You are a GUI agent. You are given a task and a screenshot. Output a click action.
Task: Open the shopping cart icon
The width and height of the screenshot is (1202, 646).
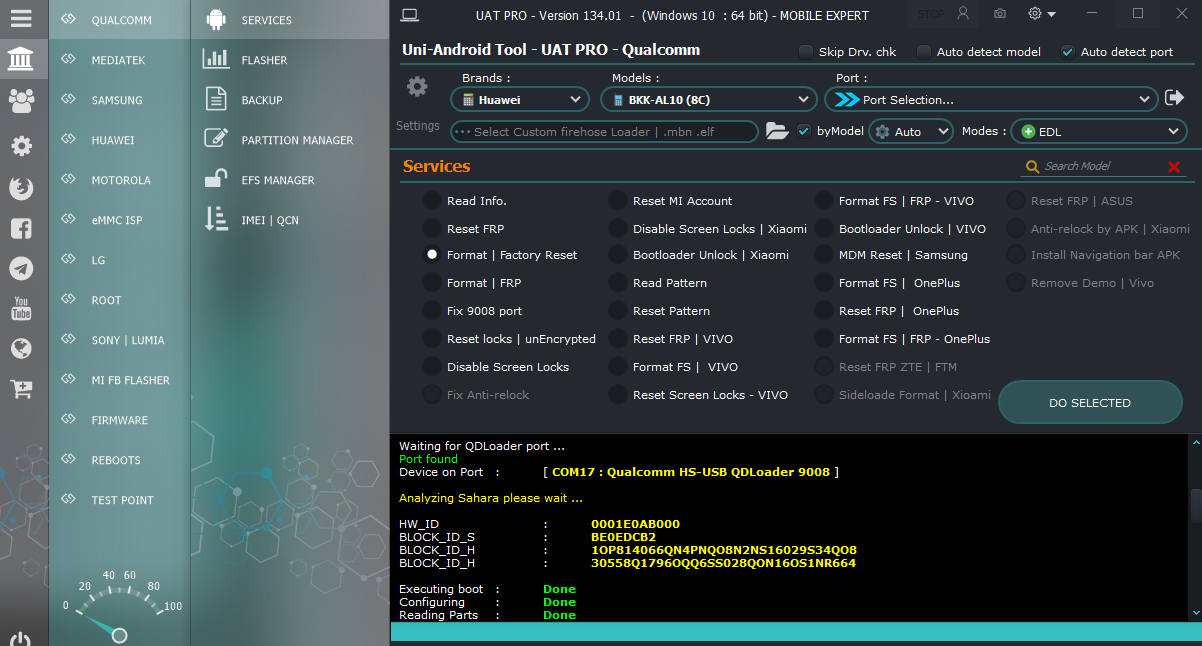(x=21, y=388)
